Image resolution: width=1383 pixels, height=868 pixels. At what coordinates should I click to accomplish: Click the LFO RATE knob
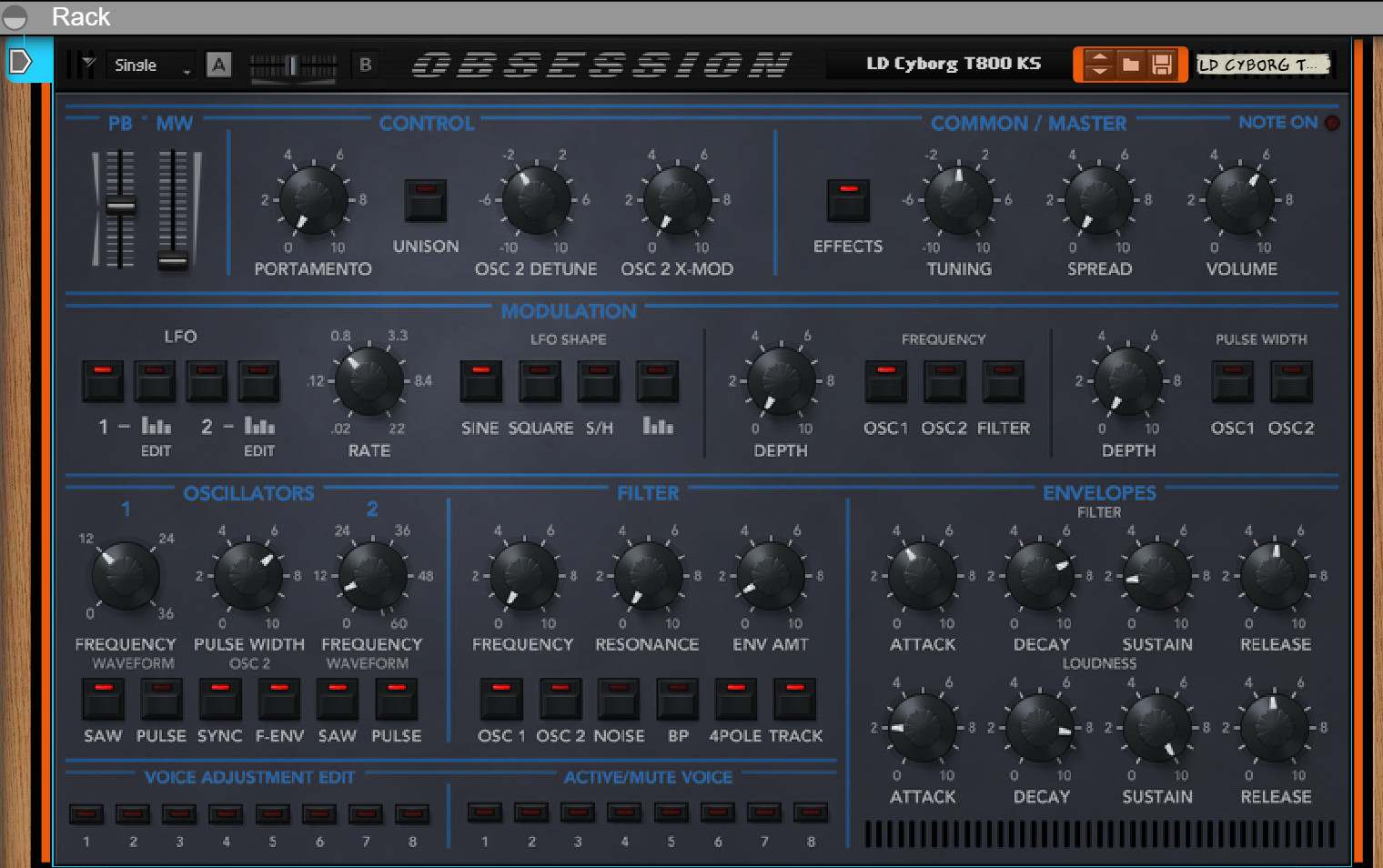tap(369, 381)
